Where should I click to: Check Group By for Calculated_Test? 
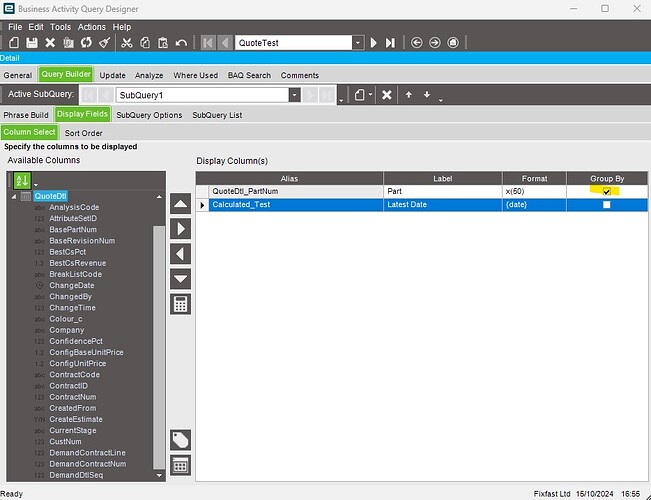click(607, 205)
